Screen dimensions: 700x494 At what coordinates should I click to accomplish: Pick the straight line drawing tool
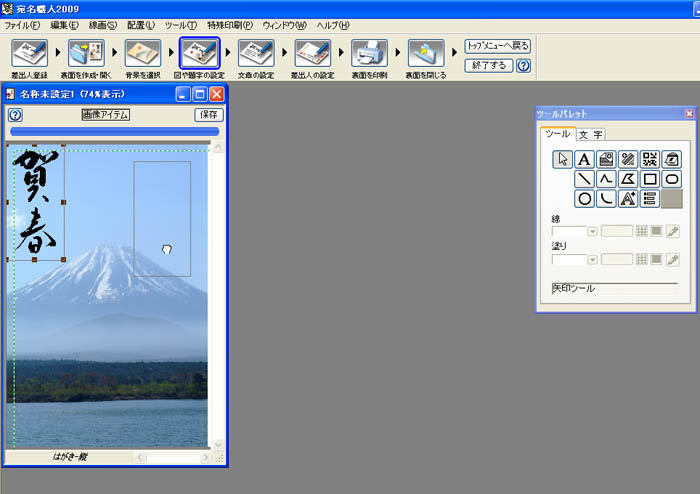coord(584,179)
